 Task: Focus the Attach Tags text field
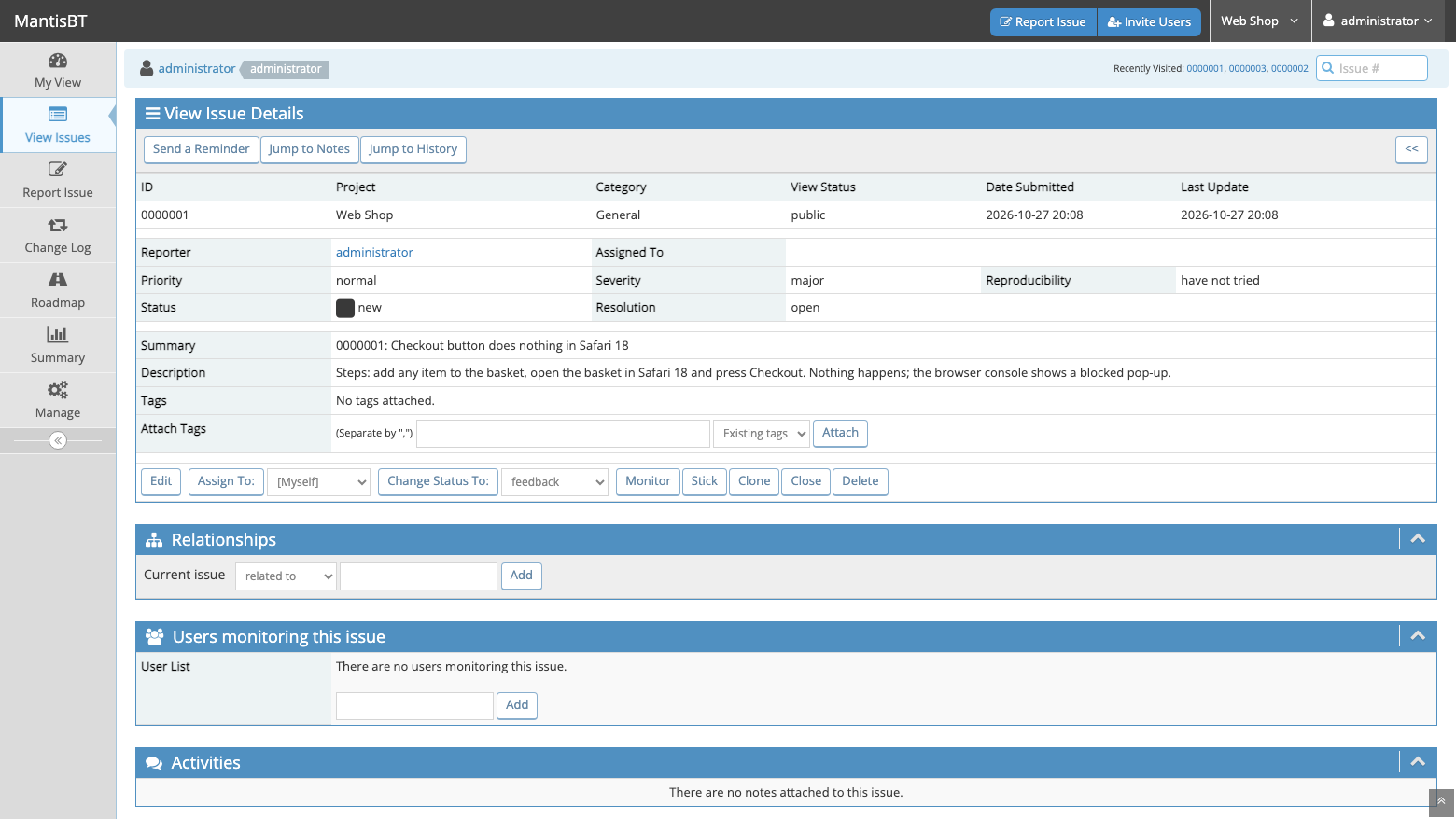click(x=563, y=434)
